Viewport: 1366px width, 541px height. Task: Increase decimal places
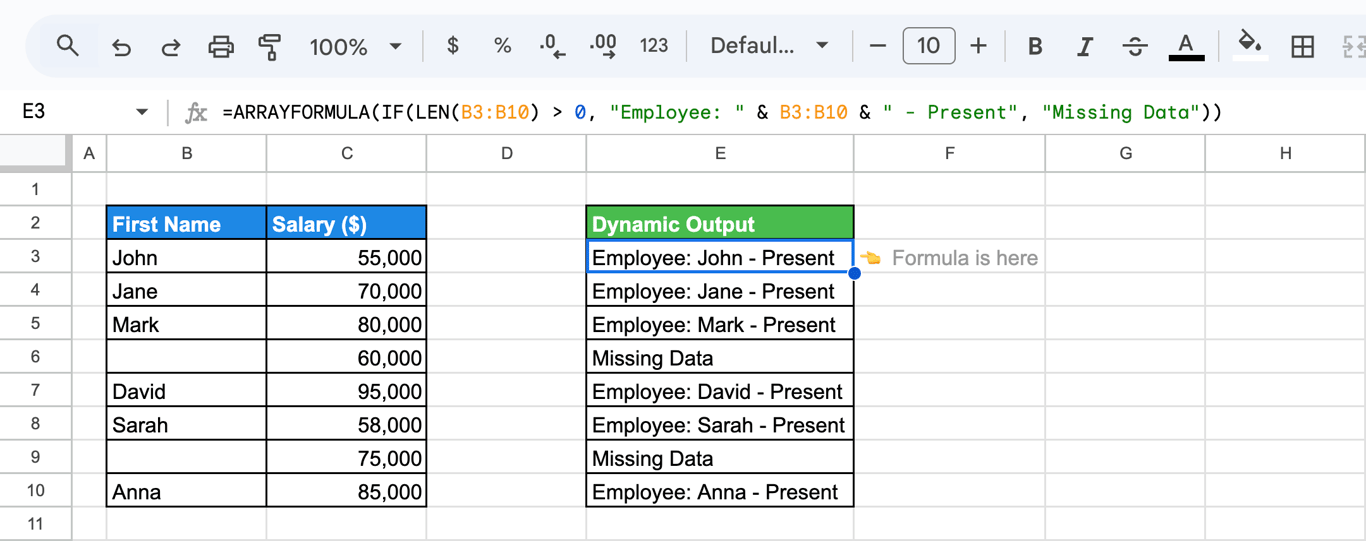point(603,46)
